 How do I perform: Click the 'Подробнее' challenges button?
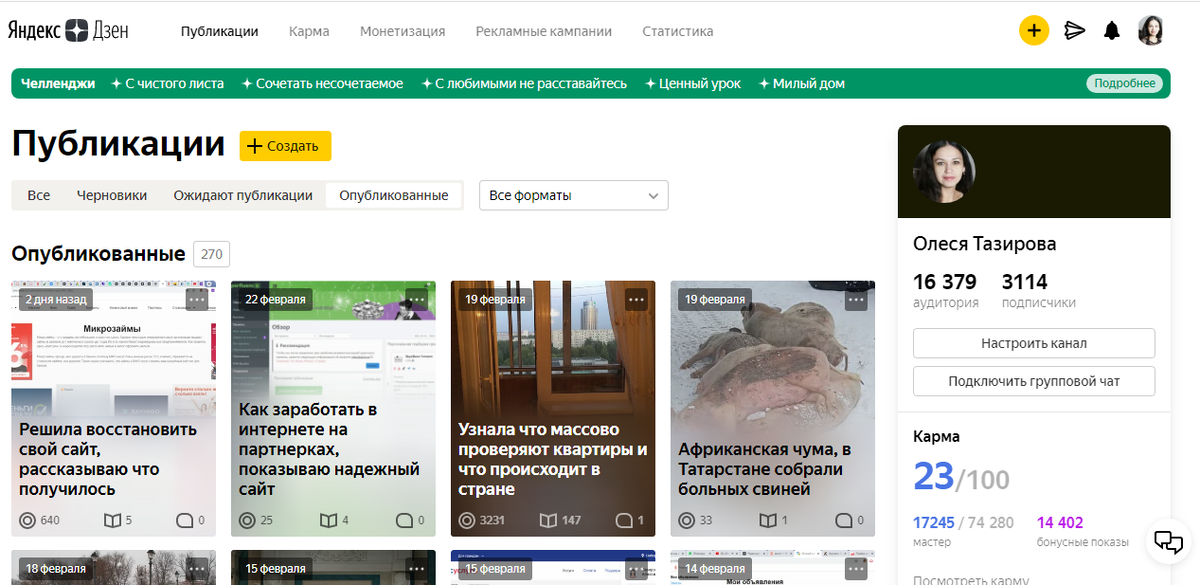click(1125, 83)
